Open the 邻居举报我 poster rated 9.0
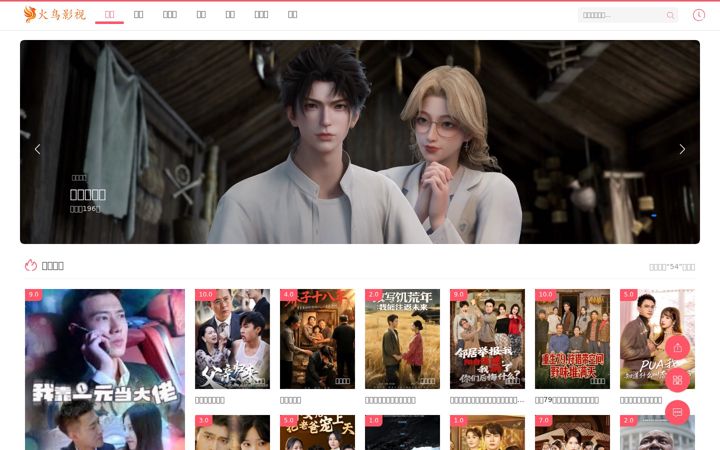 487,339
